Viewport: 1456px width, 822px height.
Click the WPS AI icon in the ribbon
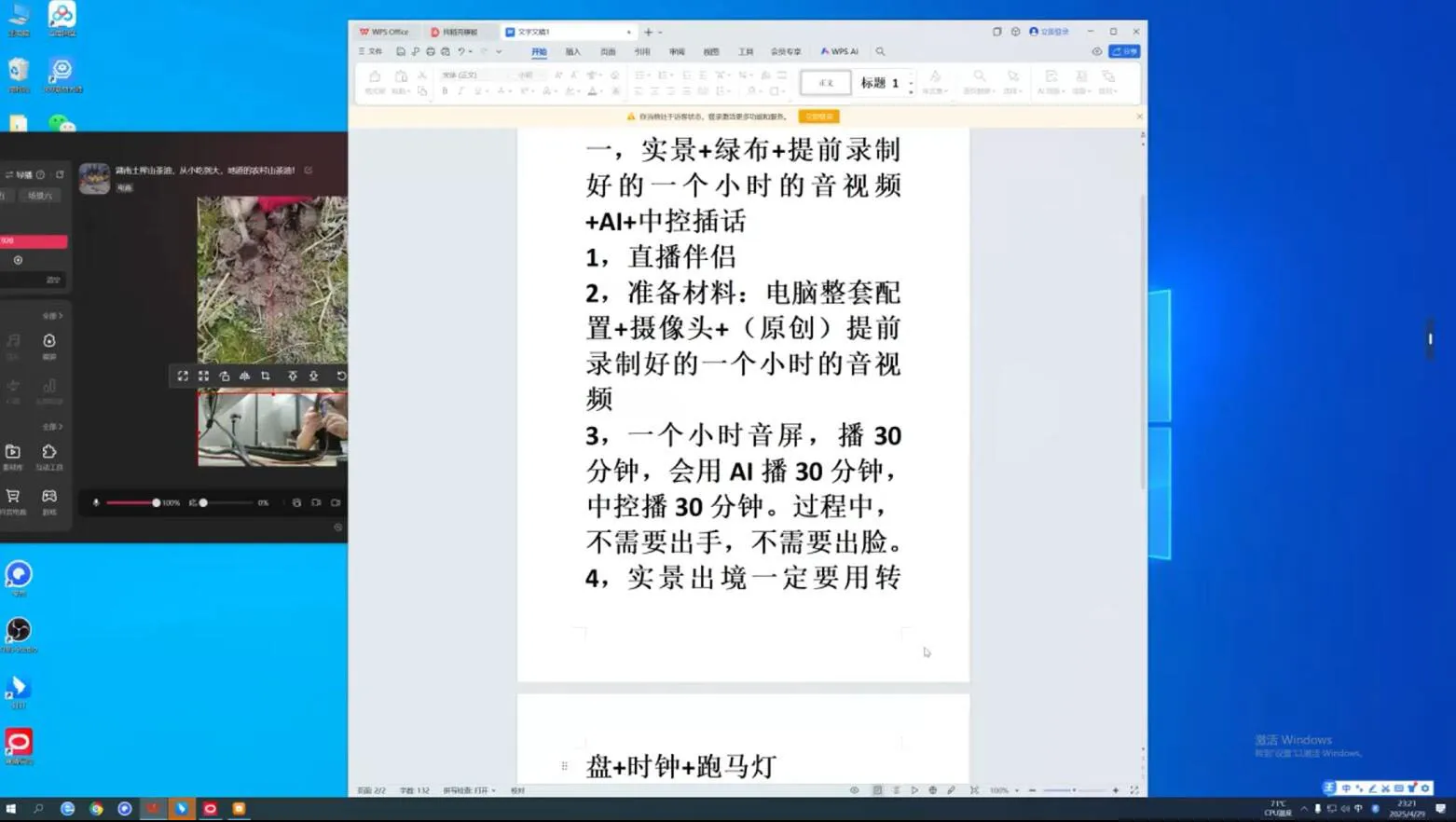(x=838, y=51)
